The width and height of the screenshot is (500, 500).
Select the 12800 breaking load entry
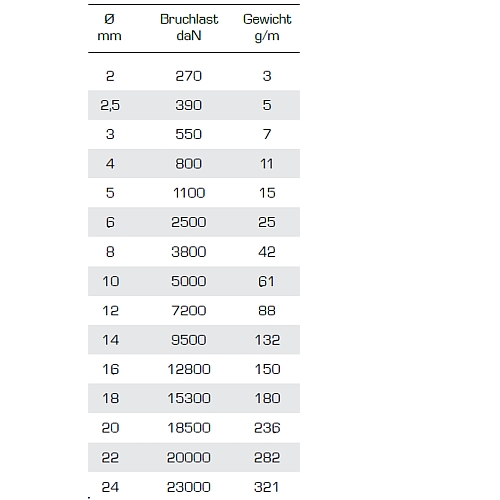click(x=189, y=369)
